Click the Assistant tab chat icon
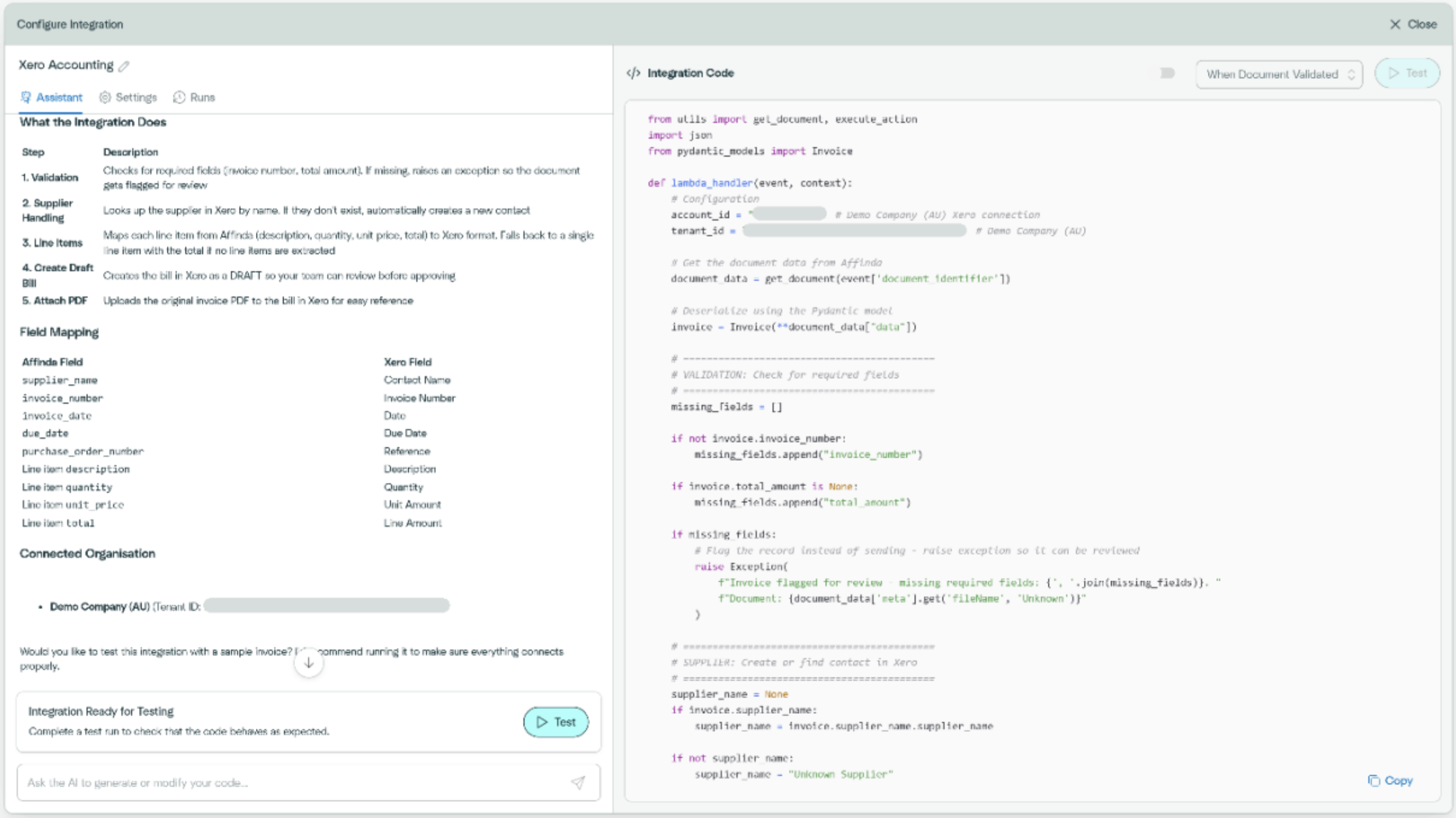1456x818 pixels. click(25, 97)
